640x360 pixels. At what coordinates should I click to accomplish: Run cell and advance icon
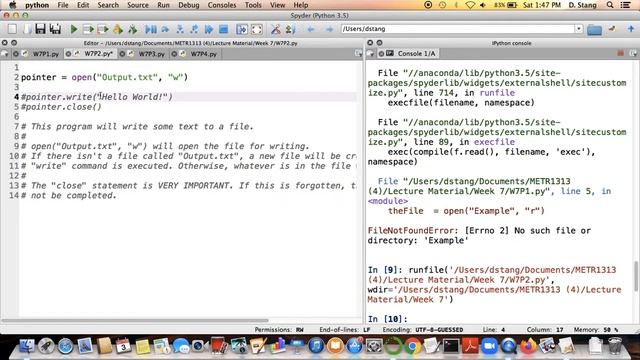[x=103, y=29]
